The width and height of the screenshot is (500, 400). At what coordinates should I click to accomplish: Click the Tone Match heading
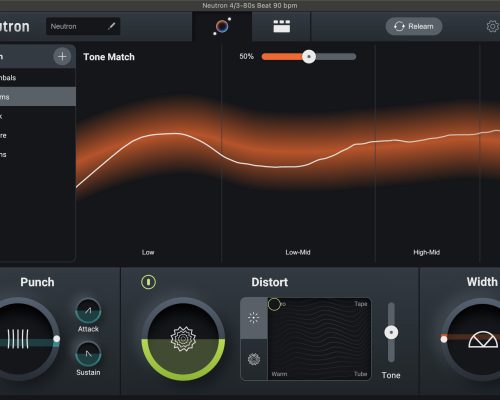point(109,57)
